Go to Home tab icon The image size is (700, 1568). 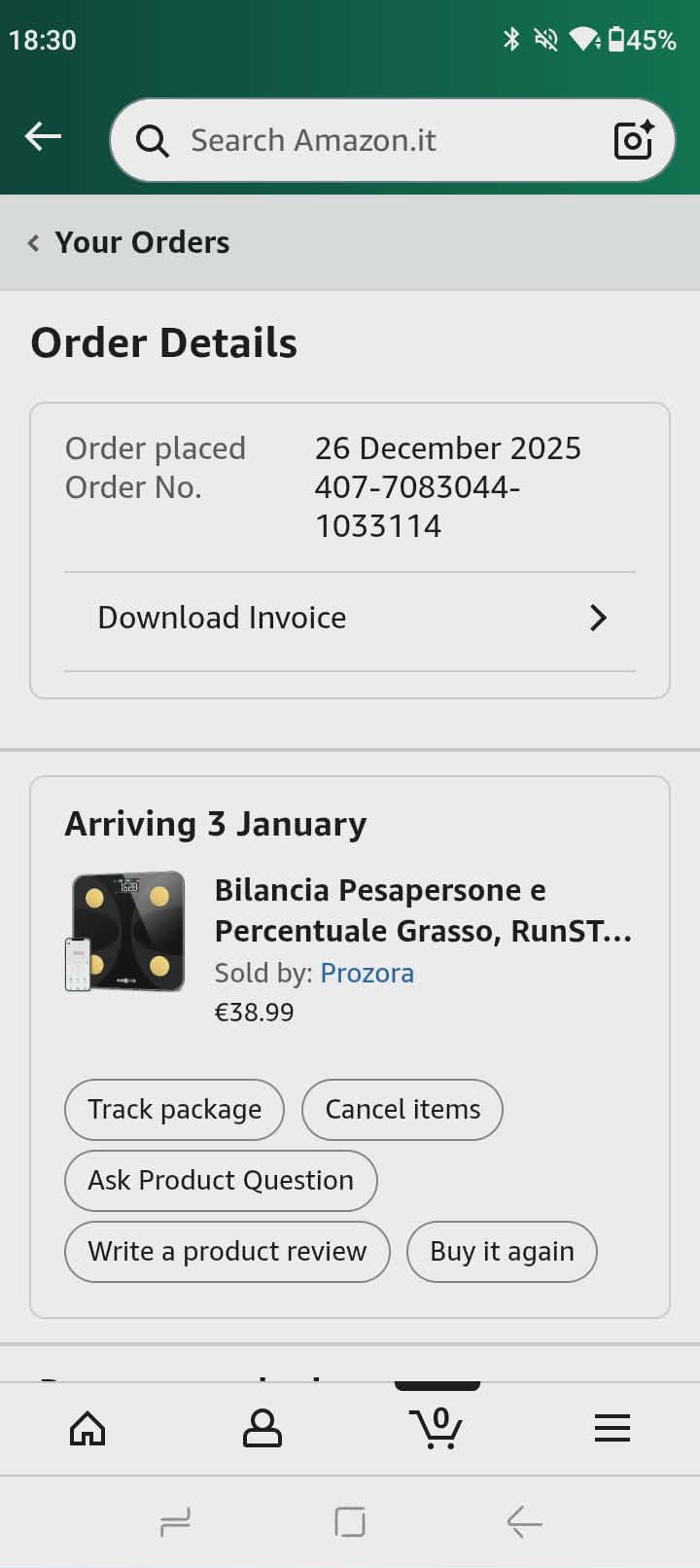[87, 1428]
